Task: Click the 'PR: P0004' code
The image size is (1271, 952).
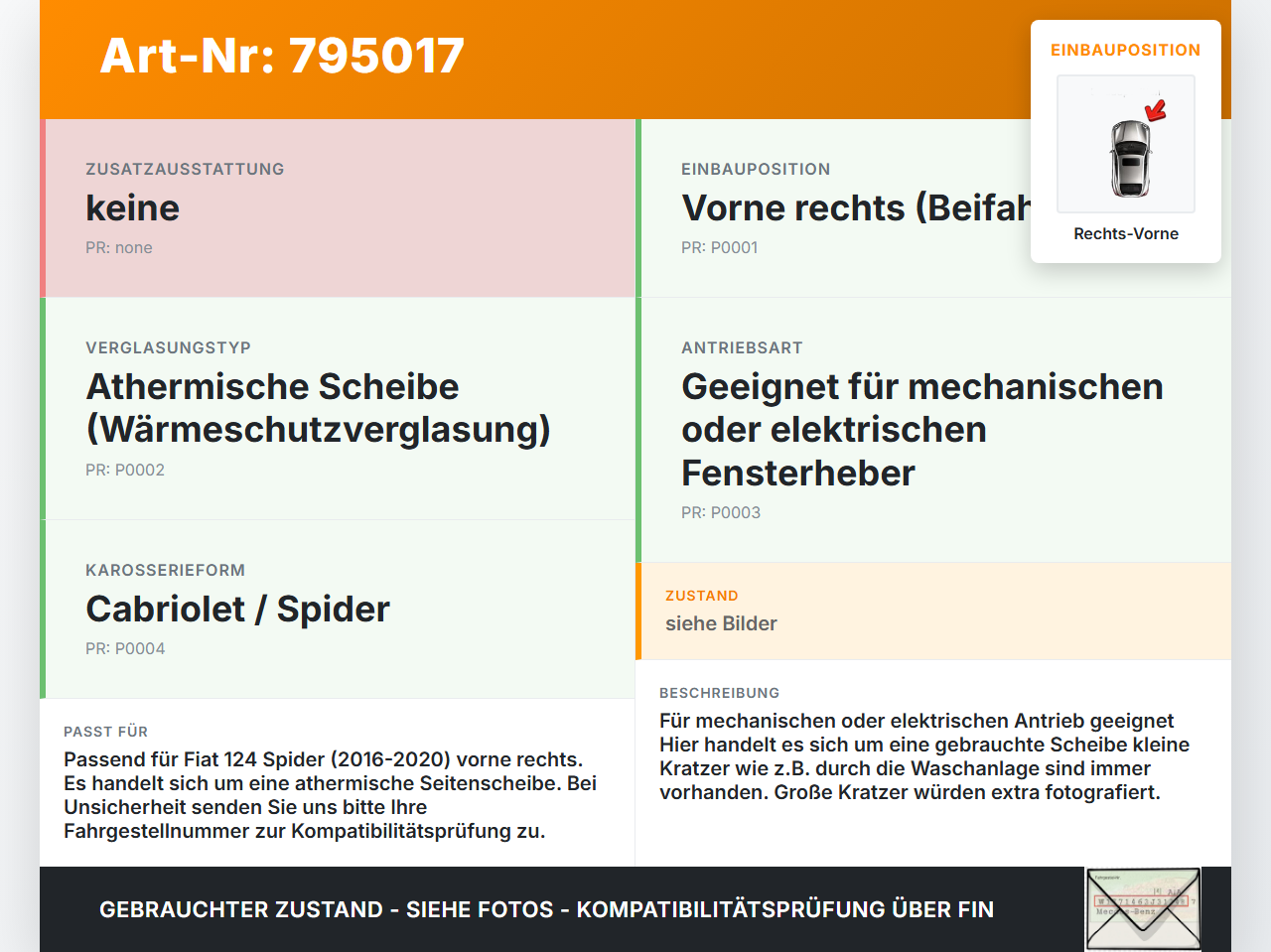Action: pyautogui.click(x=125, y=648)
